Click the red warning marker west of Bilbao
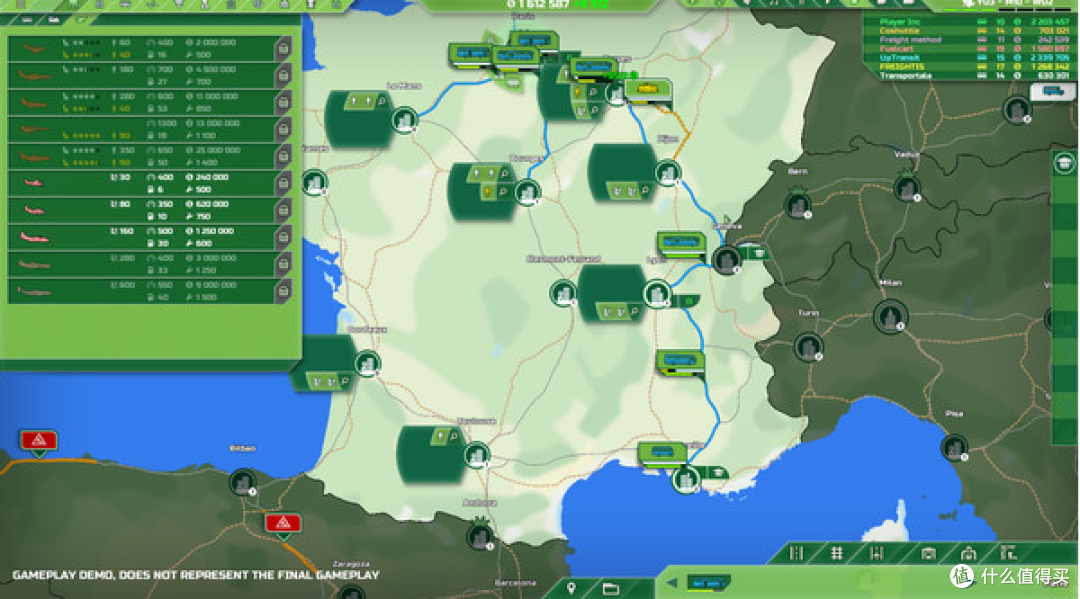 (x=39, y=441)
